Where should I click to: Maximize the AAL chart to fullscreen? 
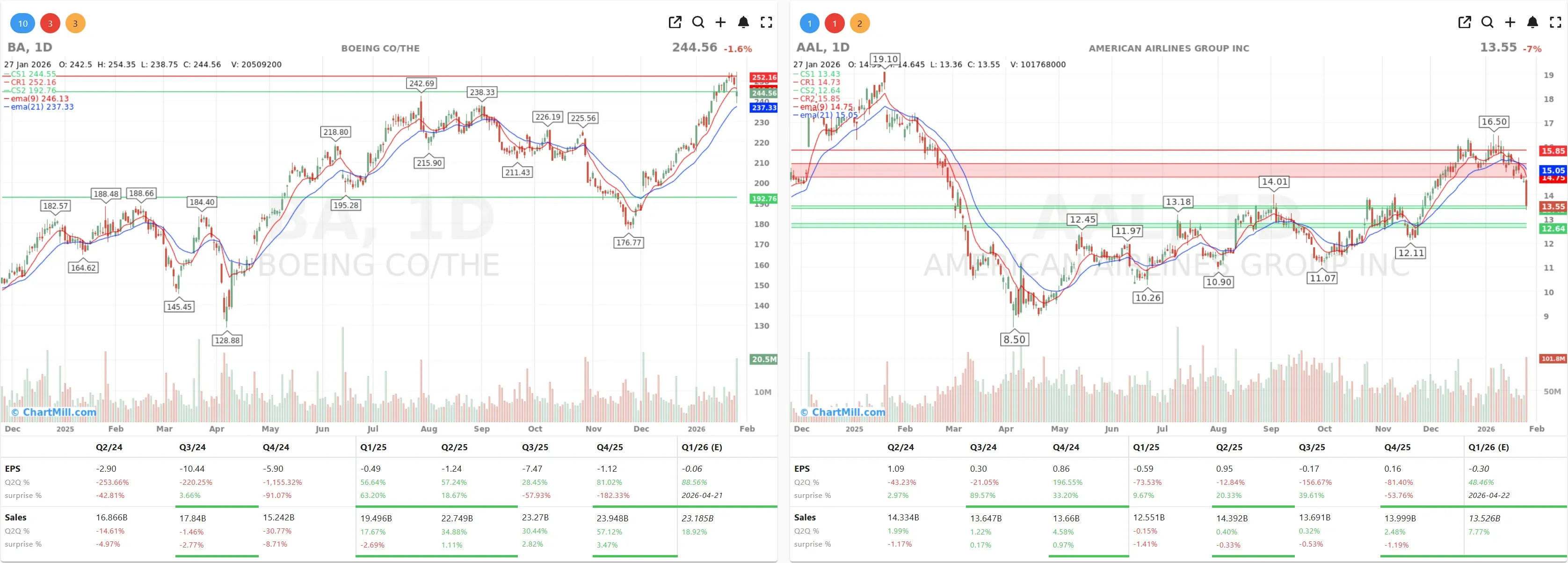coord(1555,22)
